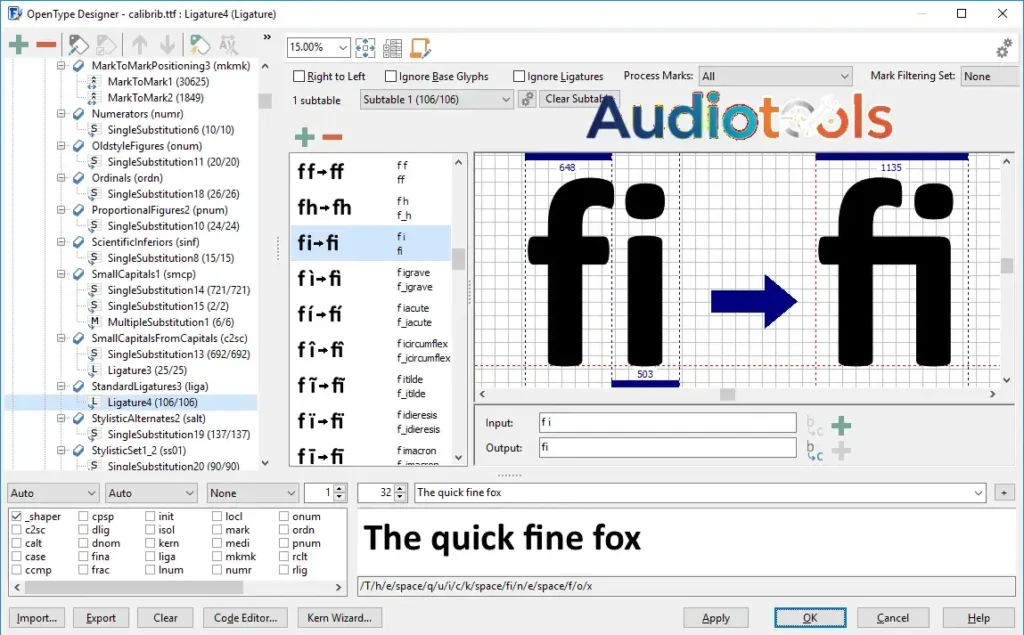Click the Input text field
Viewport: 1024px width, 635px height.
(x=667, y=423)
